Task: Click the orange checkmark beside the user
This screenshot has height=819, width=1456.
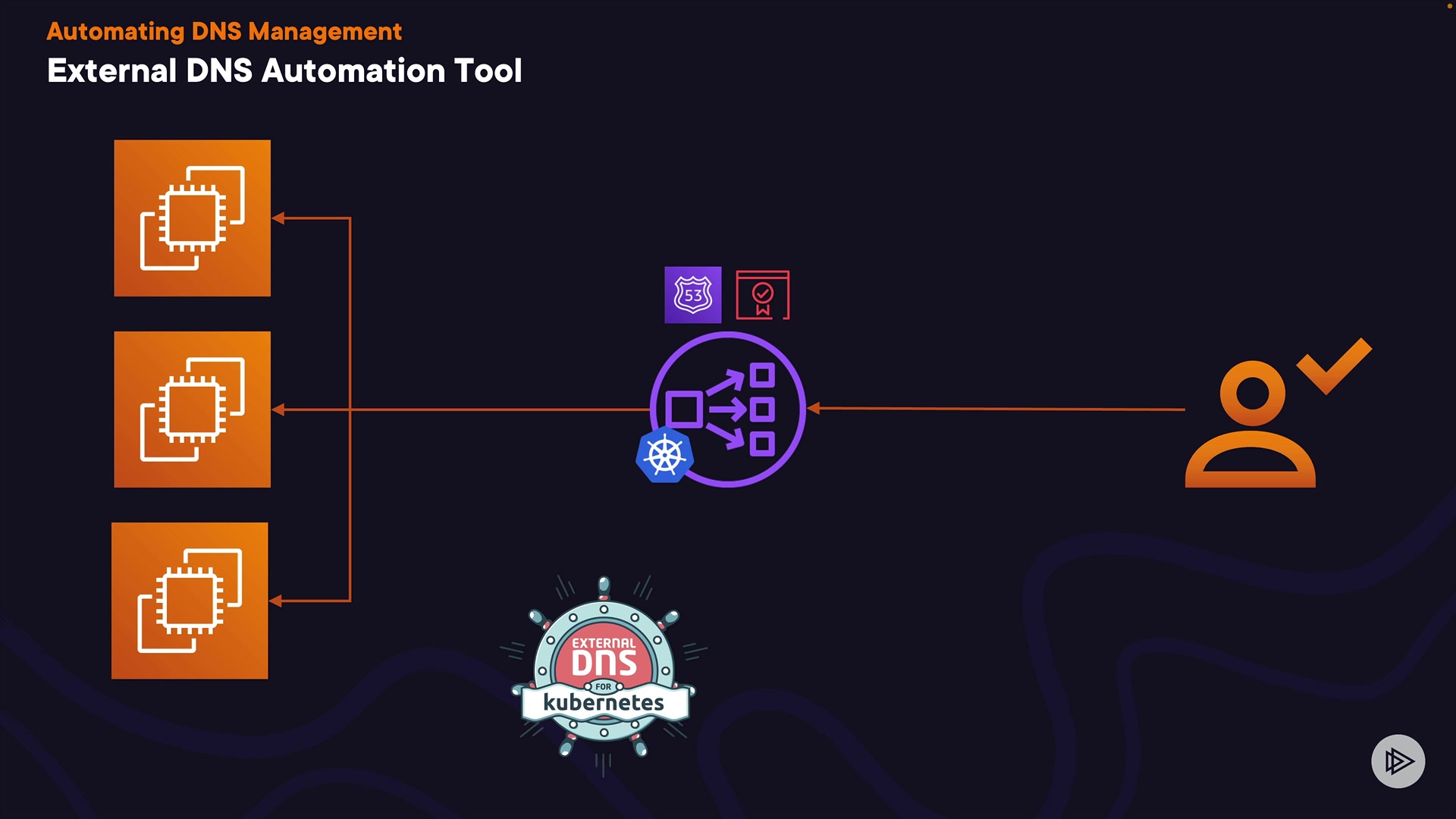Action: (1335, 366)
